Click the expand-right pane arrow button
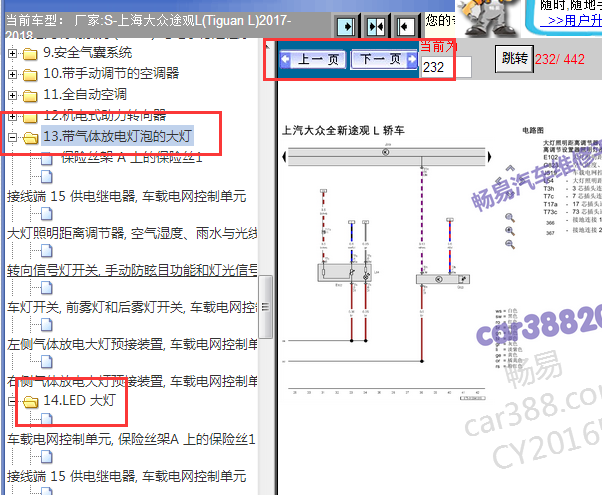602x495 pixels. 346,26
